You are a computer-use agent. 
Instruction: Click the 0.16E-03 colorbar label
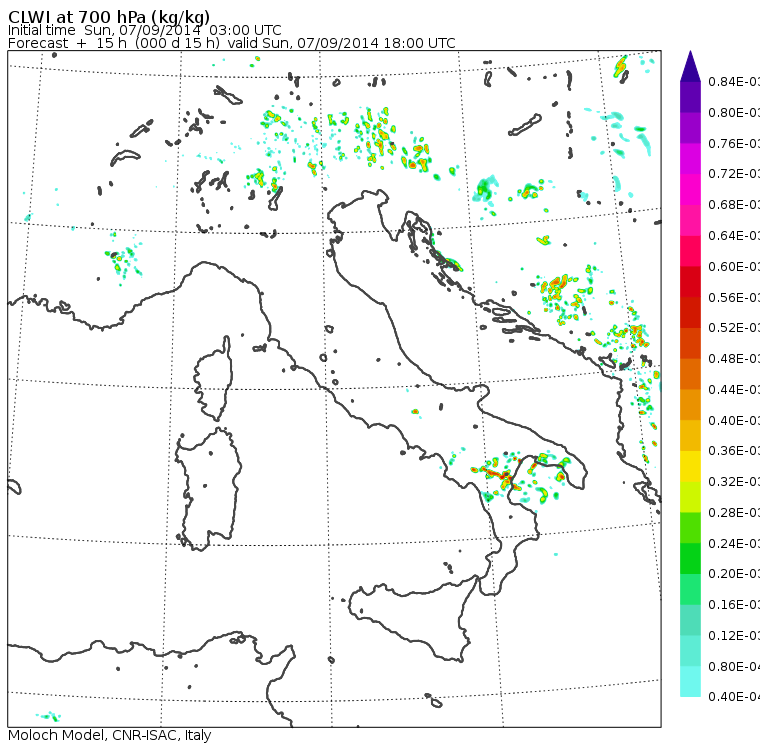734,605
